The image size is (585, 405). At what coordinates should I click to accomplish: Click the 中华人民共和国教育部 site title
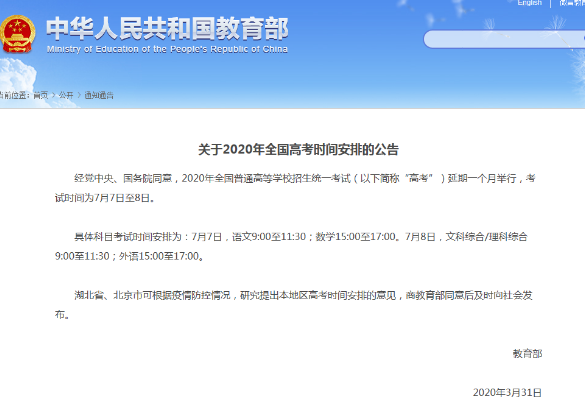(x=167, y=28)
